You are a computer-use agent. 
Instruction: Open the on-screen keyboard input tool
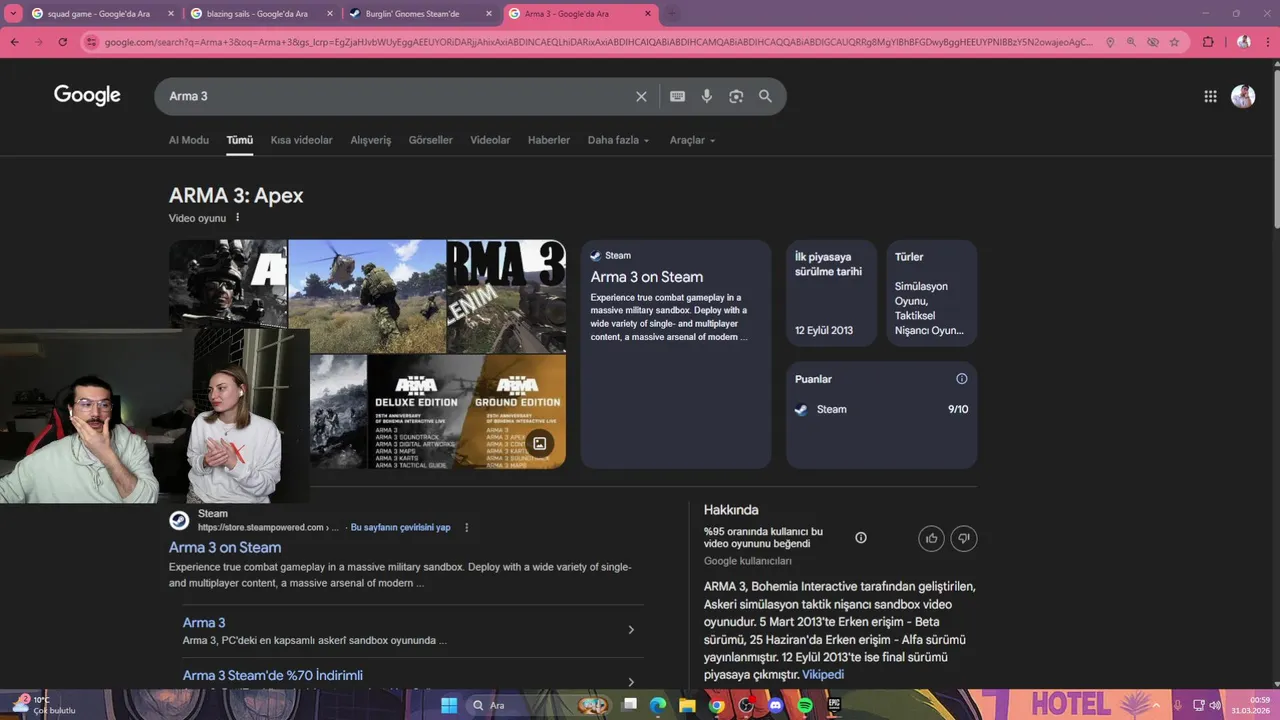click(677, 96)
